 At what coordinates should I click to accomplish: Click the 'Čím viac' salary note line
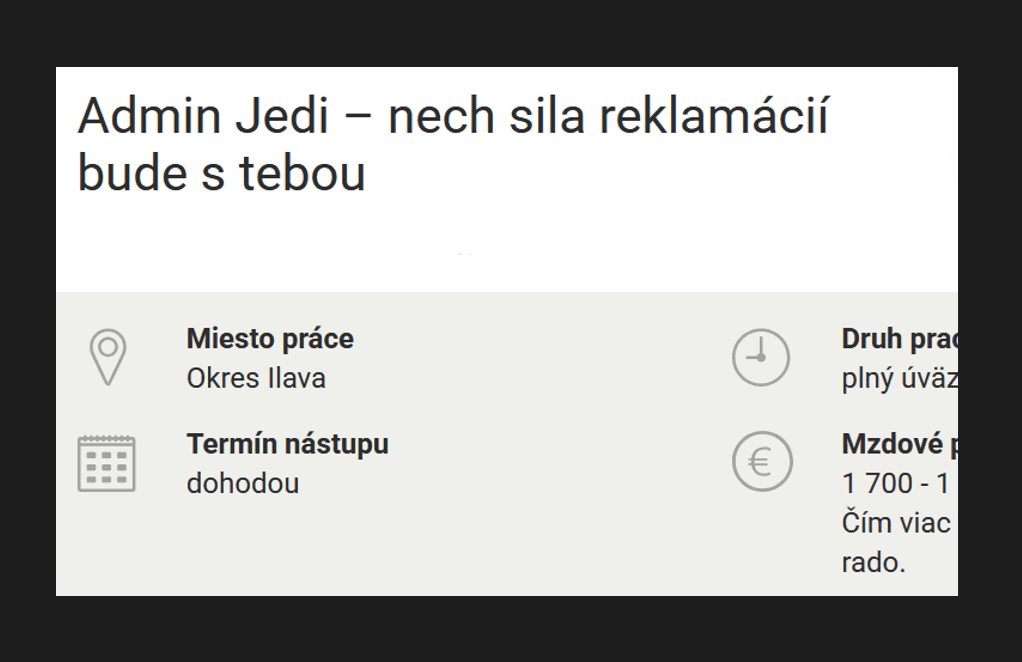pyautogui.click(x=896, y=523)
